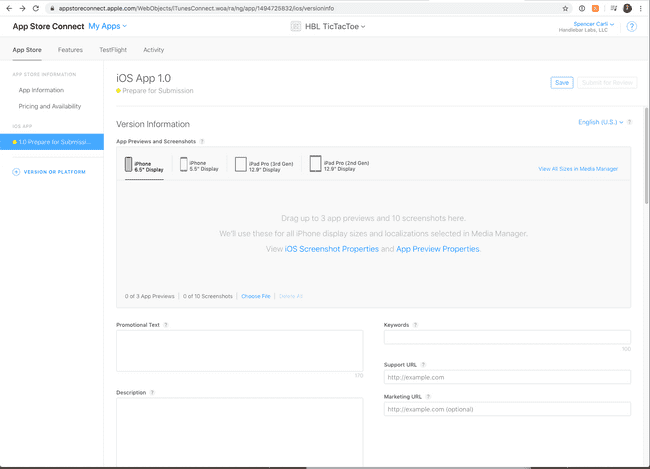This screenshot has width=650, height=469.
Task: Open the browser three-dot menu
Action: coord(640,8)
